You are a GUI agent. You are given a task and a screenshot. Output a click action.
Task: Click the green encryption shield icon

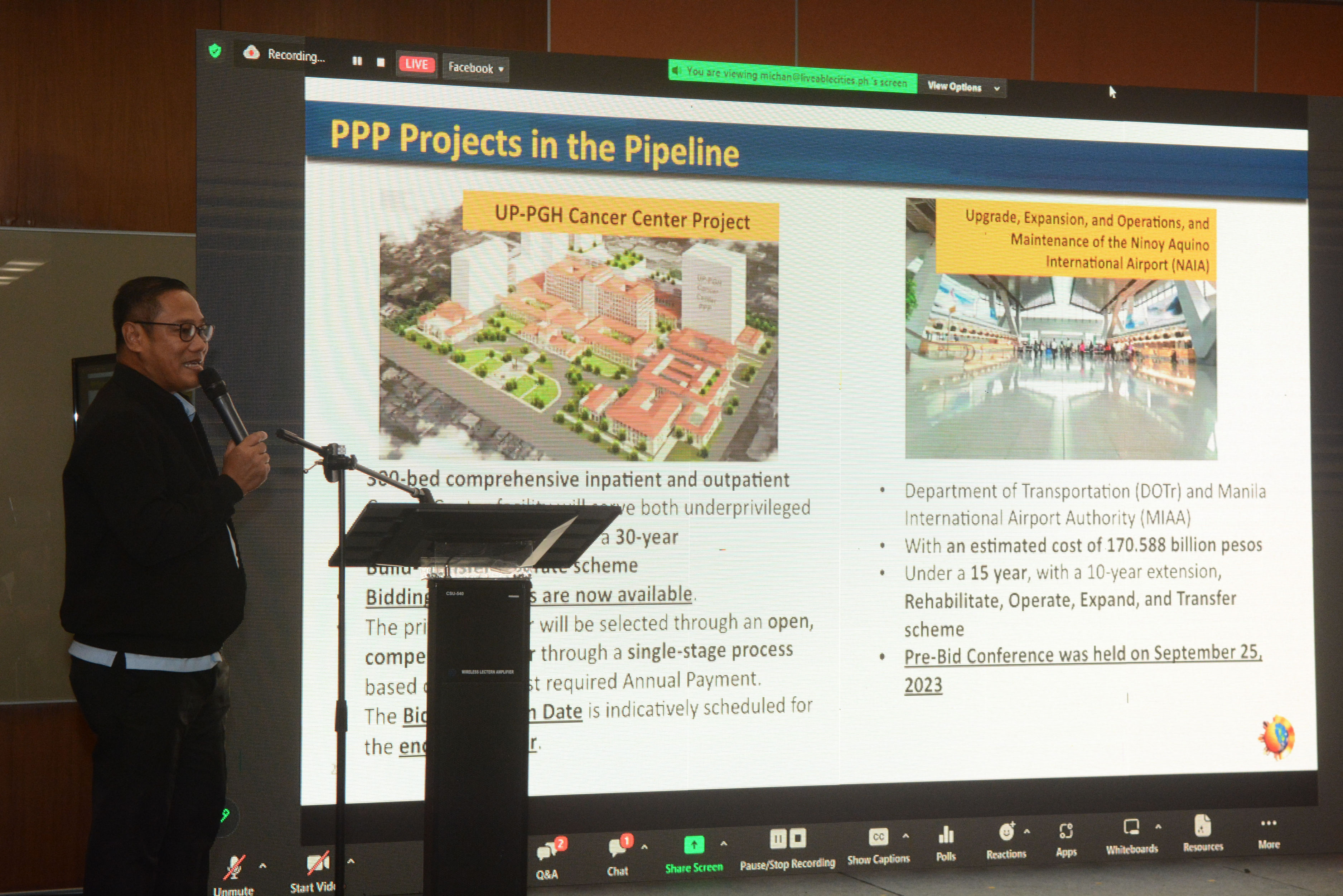click(x=215, y=51)
